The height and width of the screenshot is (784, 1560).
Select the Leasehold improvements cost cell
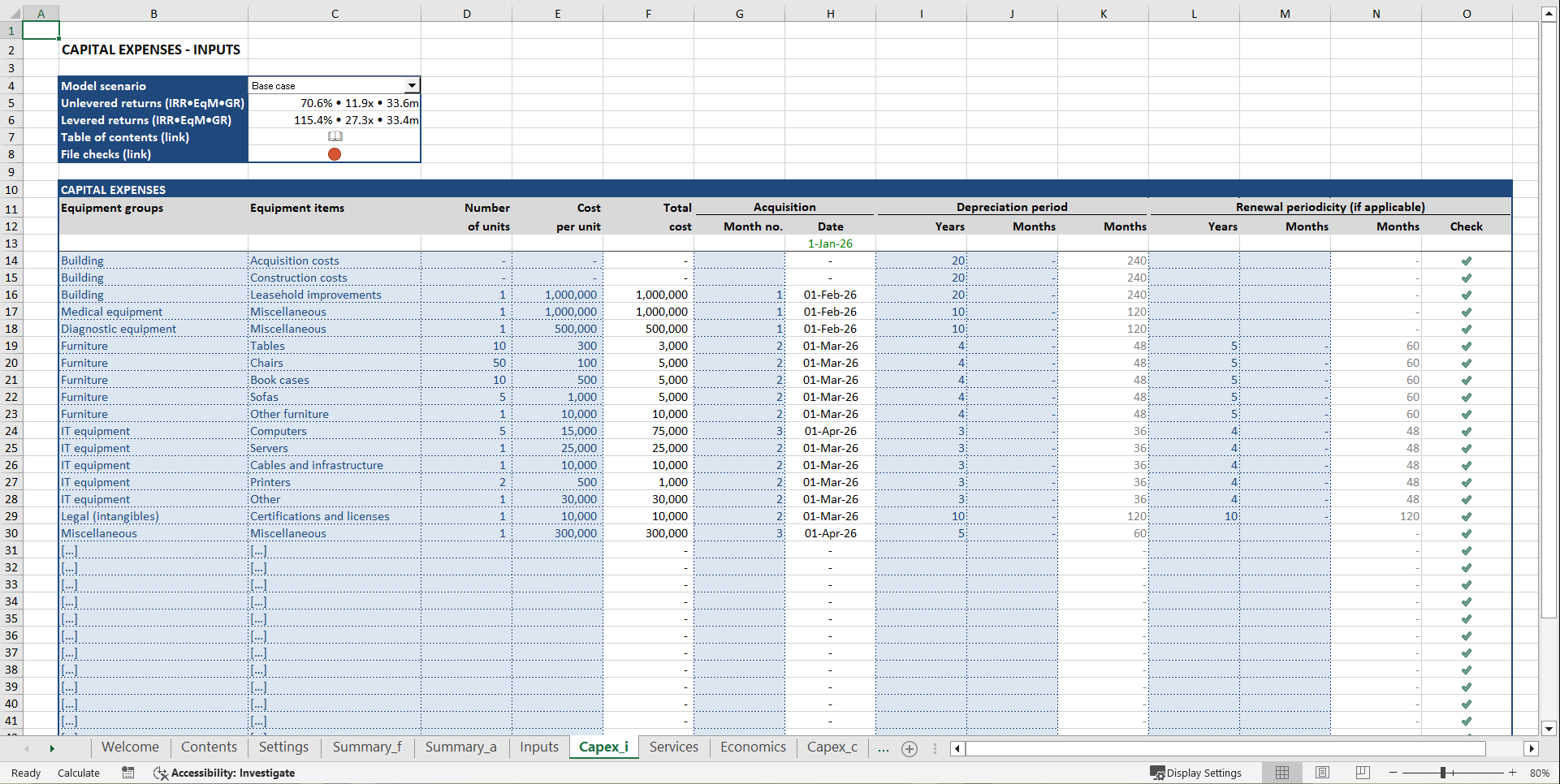(558, 295)
